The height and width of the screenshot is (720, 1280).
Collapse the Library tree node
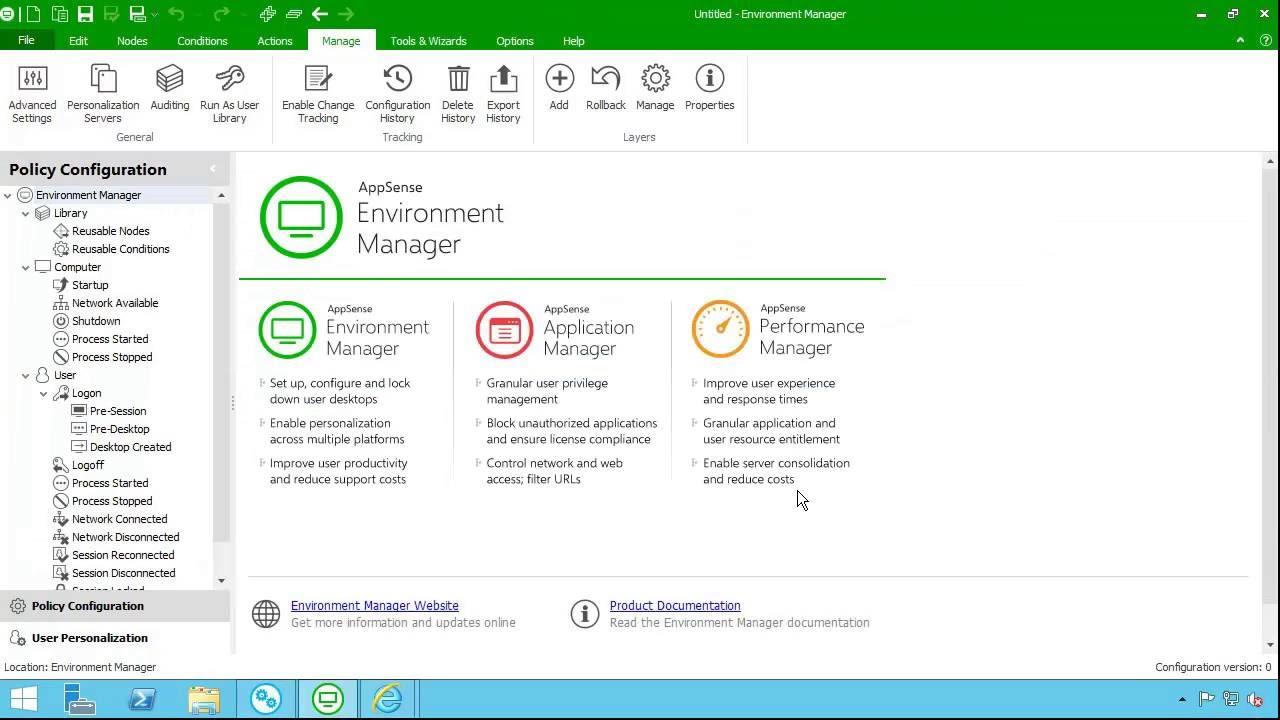click(x=26, y=213)
